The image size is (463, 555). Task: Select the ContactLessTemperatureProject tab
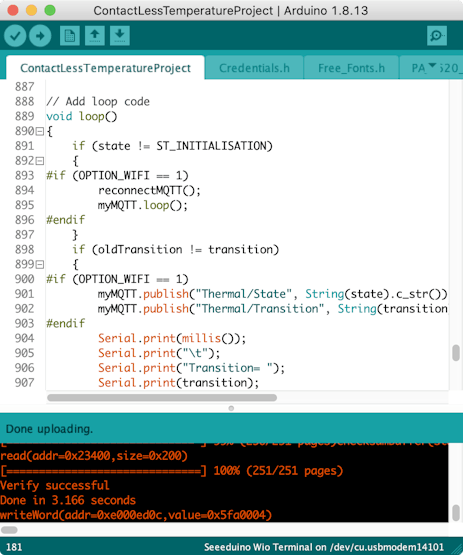pyautogui.click(x=105, y=68)
